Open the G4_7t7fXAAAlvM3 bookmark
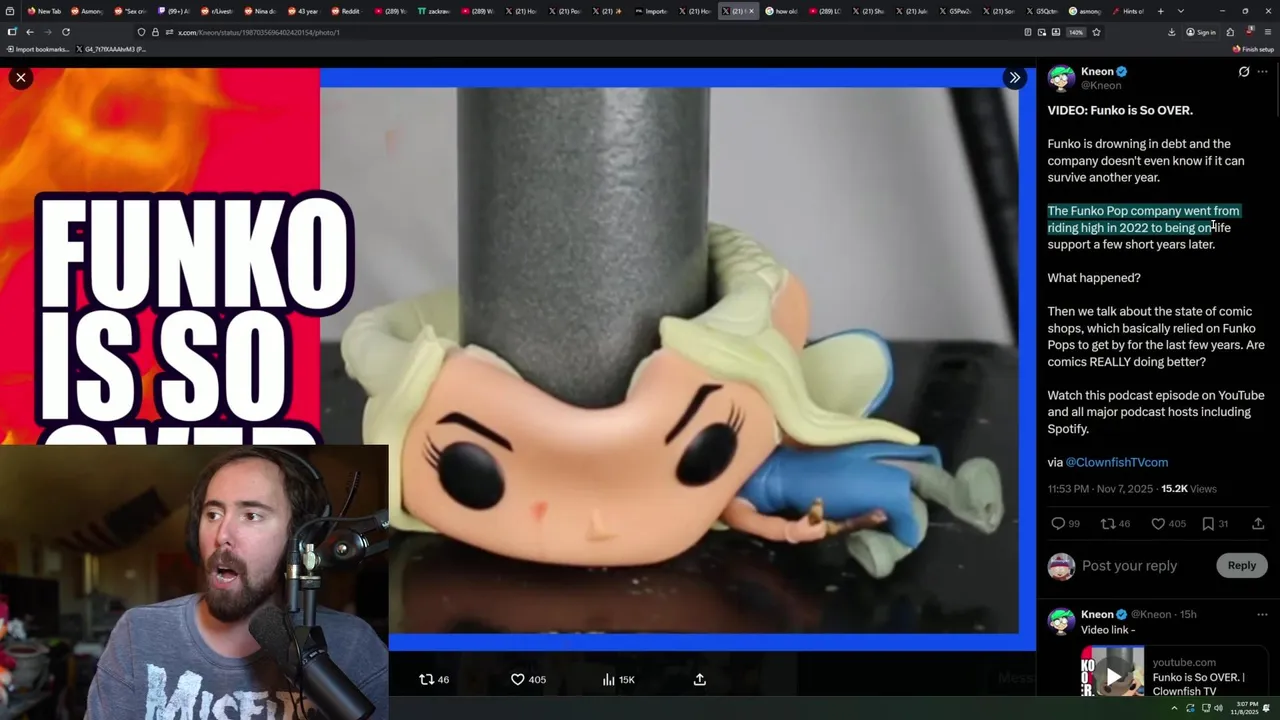This screenshot has height=720, width=1280. click(x=111, y=49)
